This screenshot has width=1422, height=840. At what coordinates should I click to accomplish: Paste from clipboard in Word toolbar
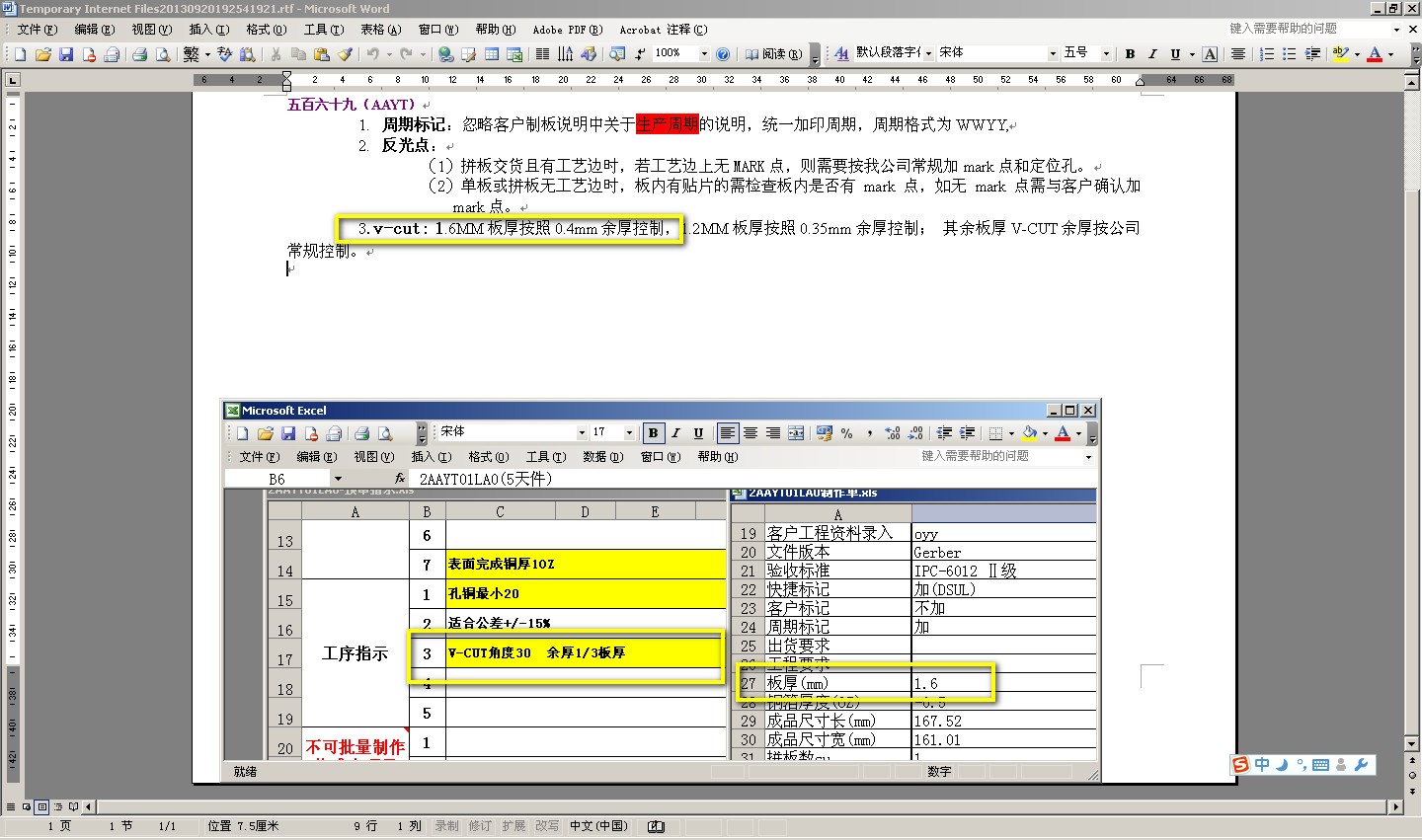pyautogui.click(x=322, y=54)
